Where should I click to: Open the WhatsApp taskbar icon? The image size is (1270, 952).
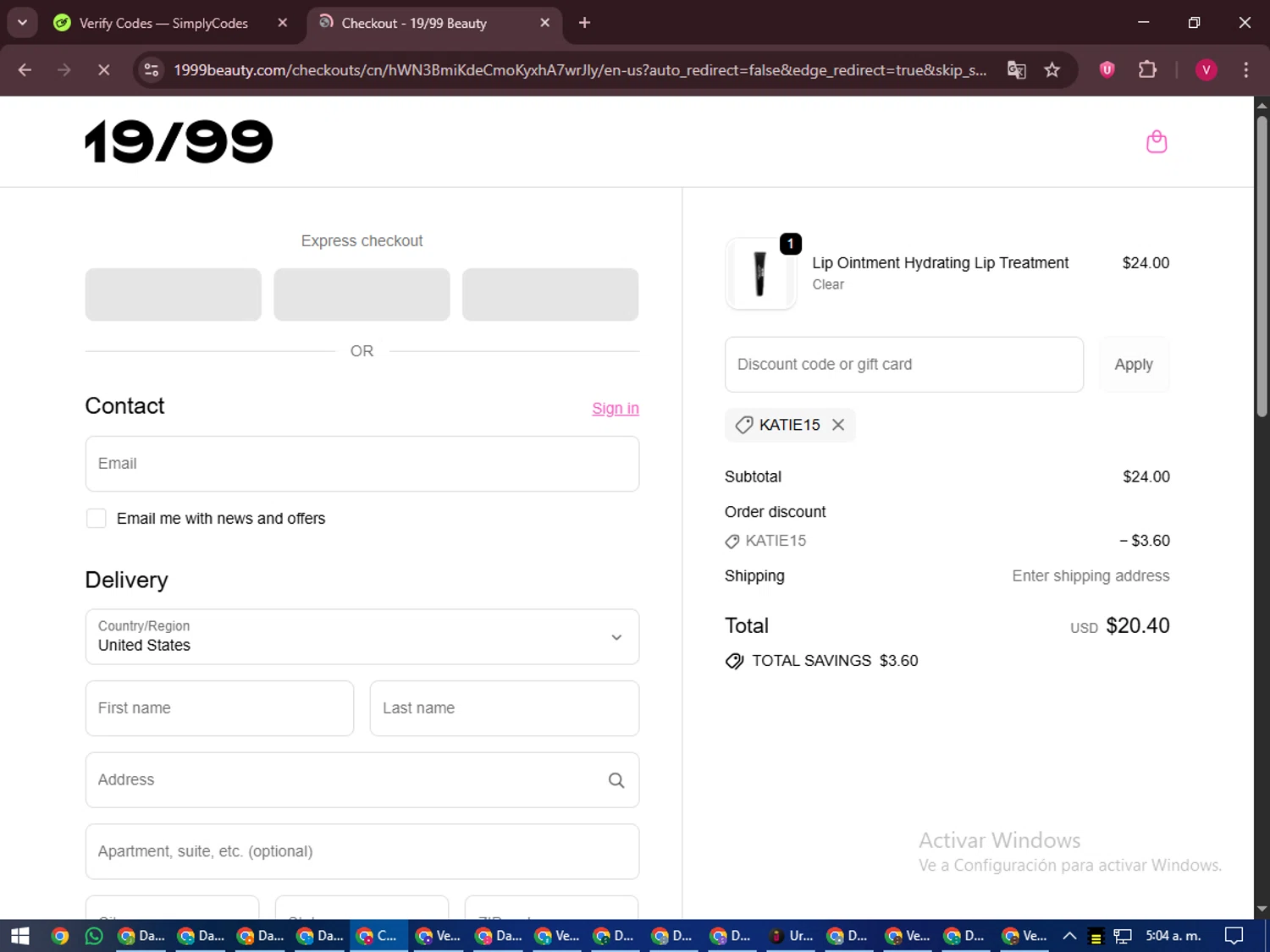(x=94, y=936)
